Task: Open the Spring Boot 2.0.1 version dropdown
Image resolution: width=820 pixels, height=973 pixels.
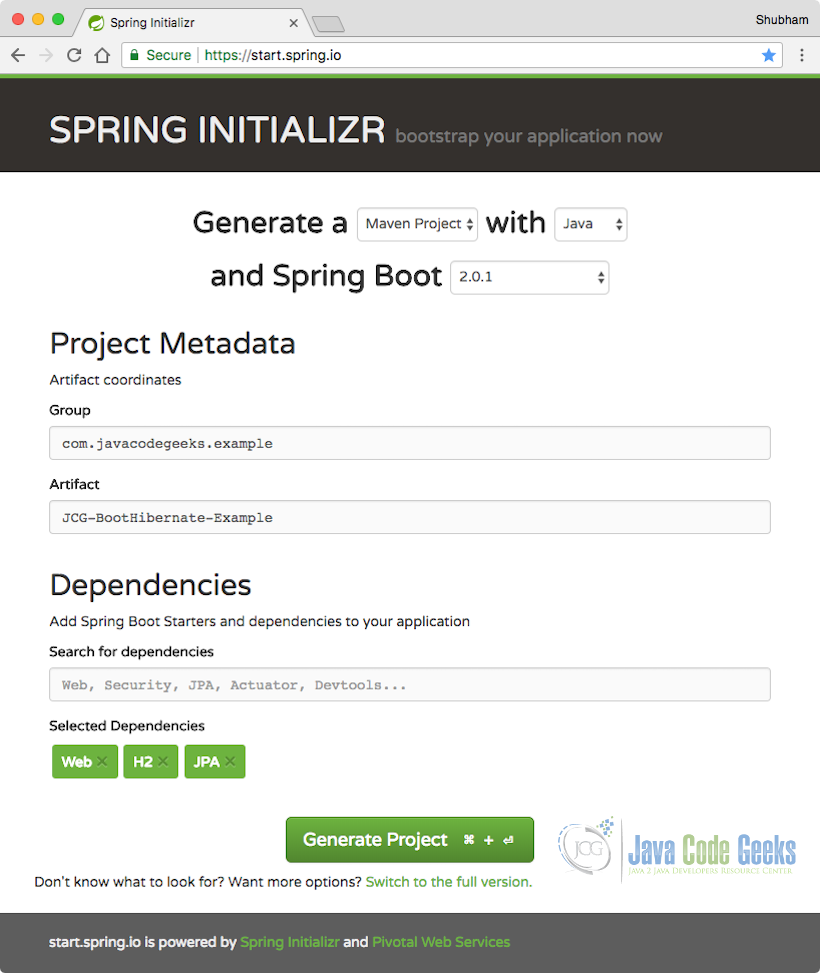Action: coord(529,277)
